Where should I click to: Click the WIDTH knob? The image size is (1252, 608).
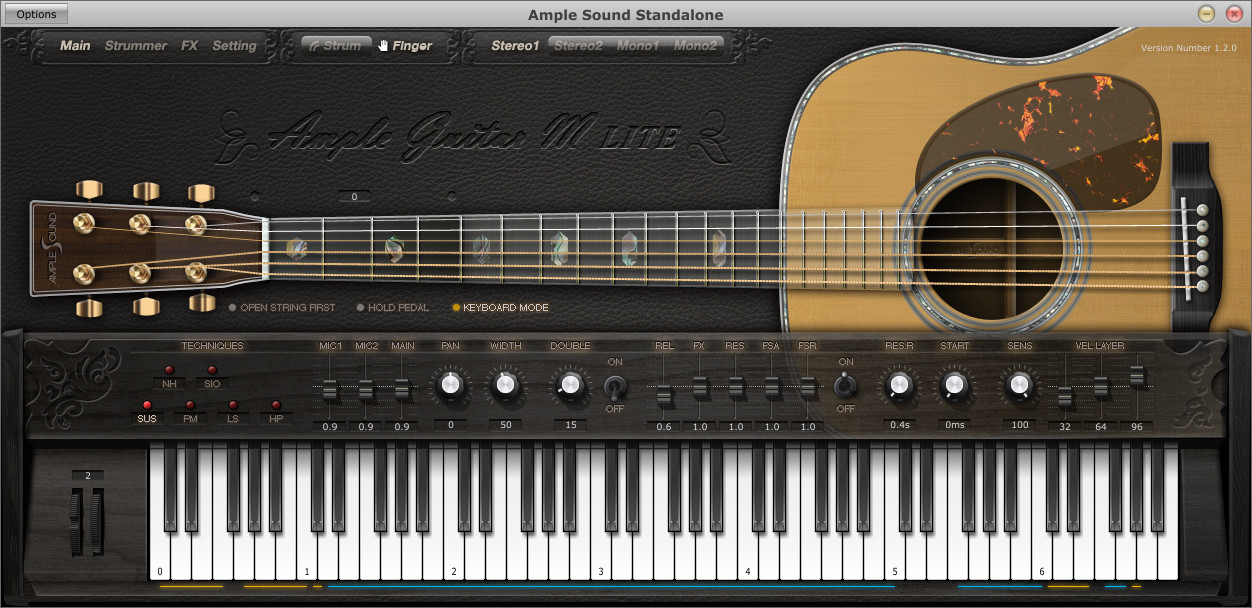tap(506, 384)
